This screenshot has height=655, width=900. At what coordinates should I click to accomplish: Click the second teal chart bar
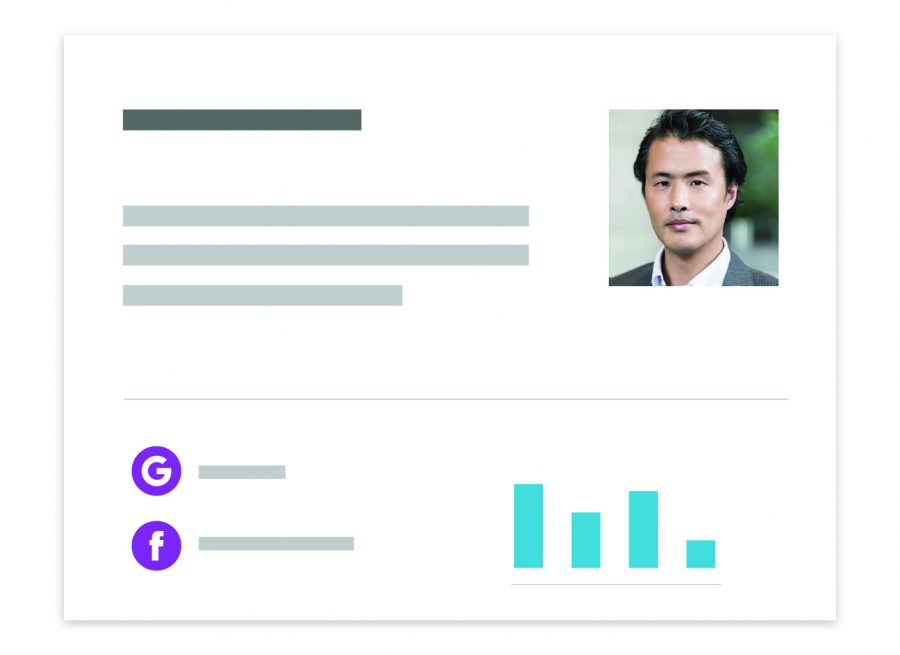point(585,540)
